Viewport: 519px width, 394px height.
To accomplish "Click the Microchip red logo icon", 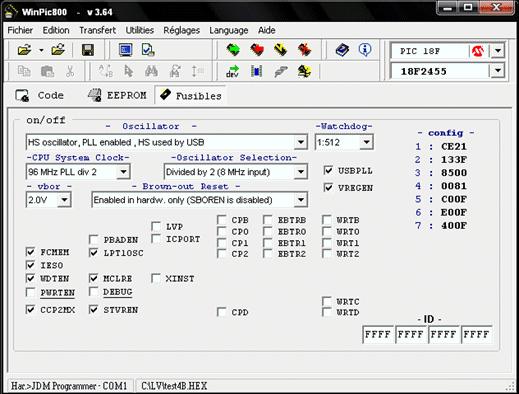I will 478,51.
